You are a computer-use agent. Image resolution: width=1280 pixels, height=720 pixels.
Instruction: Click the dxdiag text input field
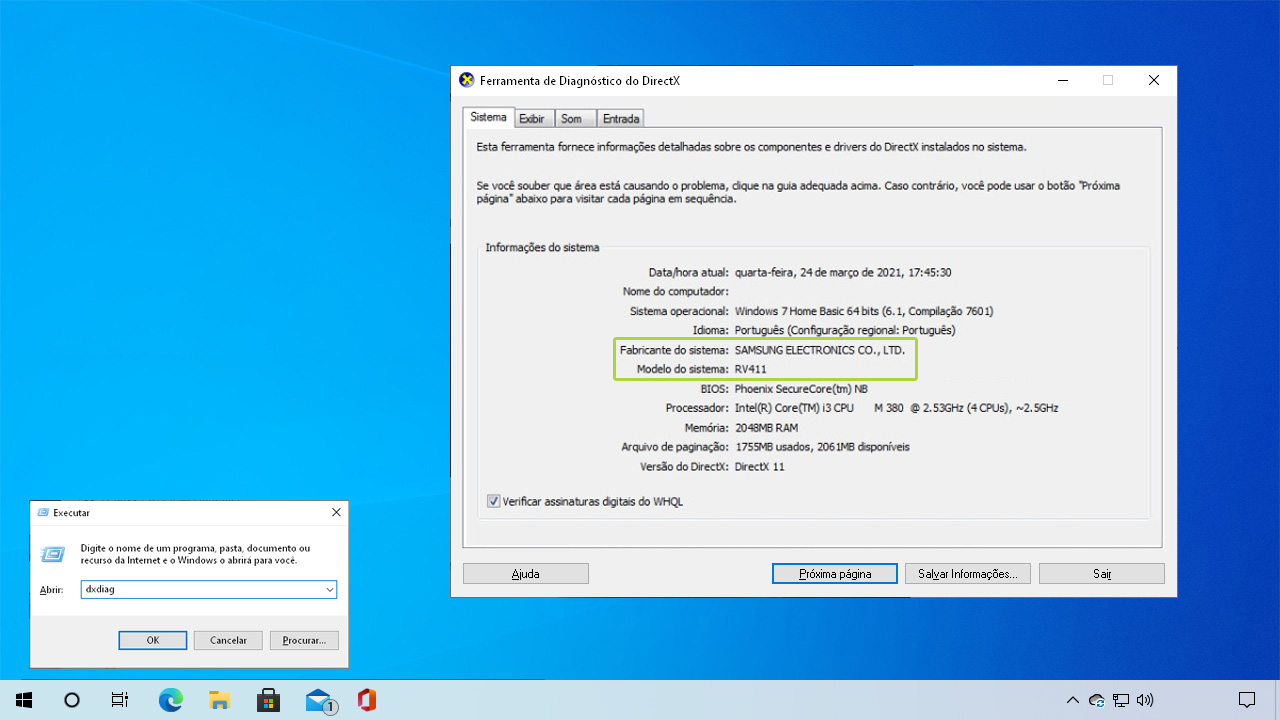(x=200, y=590)
